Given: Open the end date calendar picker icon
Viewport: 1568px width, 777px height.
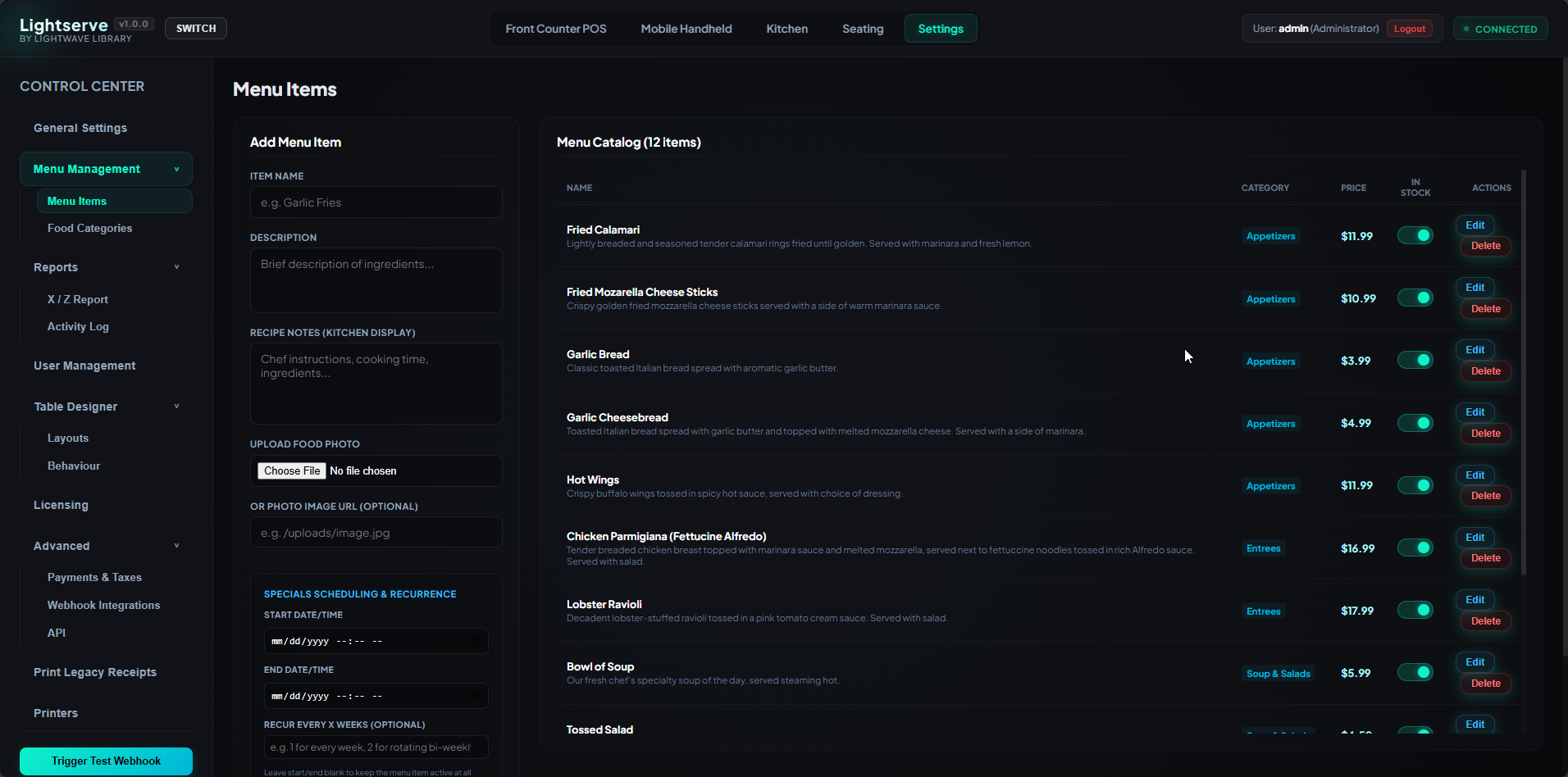Looking at the screenshot, I should [x=475, y=696].
